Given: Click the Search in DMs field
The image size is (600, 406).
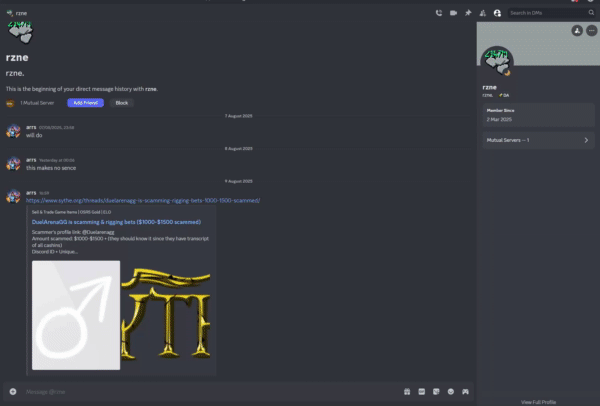Looking at the screenshot, I should [x=551, y=13].
